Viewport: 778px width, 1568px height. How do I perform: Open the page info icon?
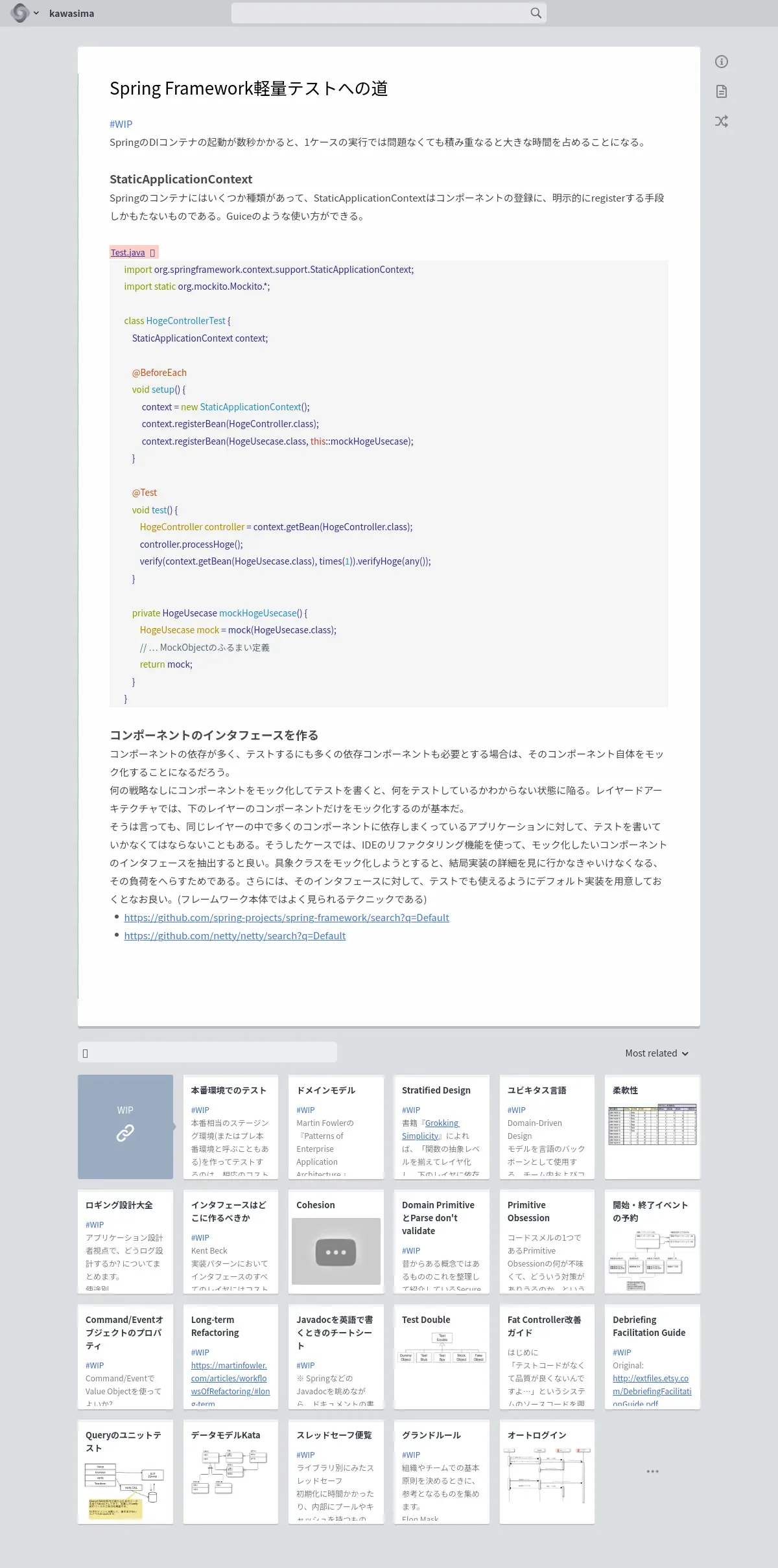[x=722, y=62]
